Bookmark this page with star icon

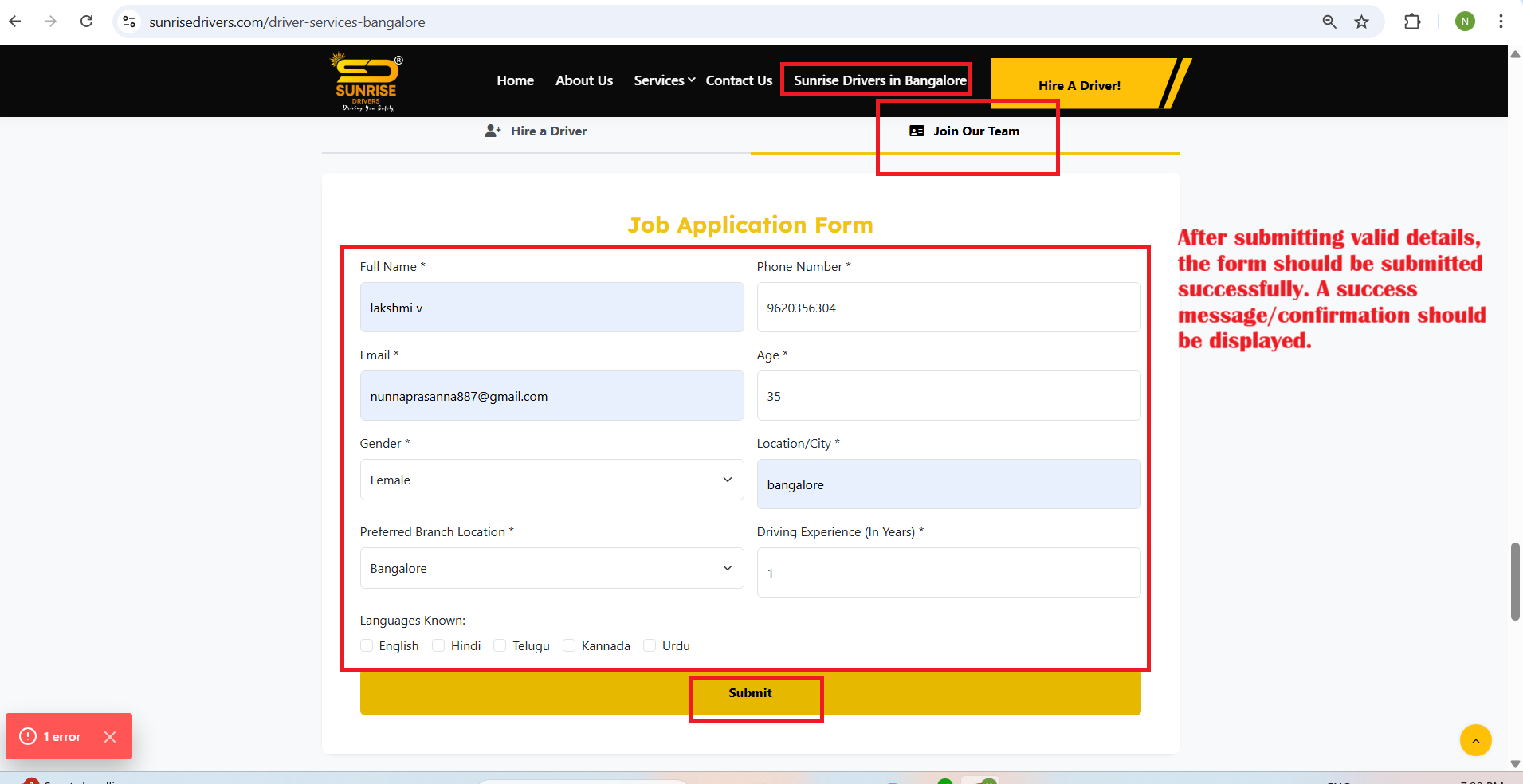pyautogui.click(x=1361, y=22)
